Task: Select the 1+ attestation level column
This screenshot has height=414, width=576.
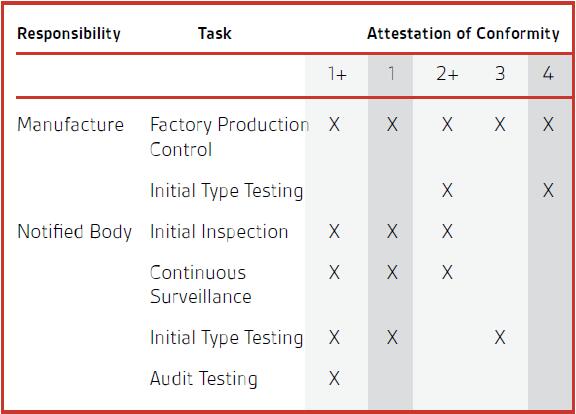Action: point(337,74)
